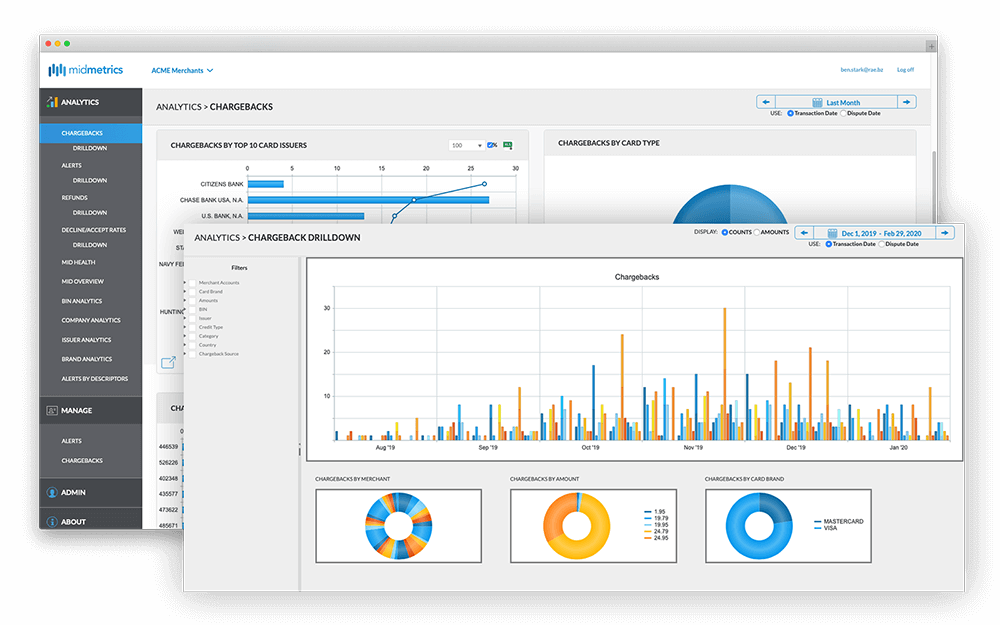Click the Log off link

click(904, 70)
